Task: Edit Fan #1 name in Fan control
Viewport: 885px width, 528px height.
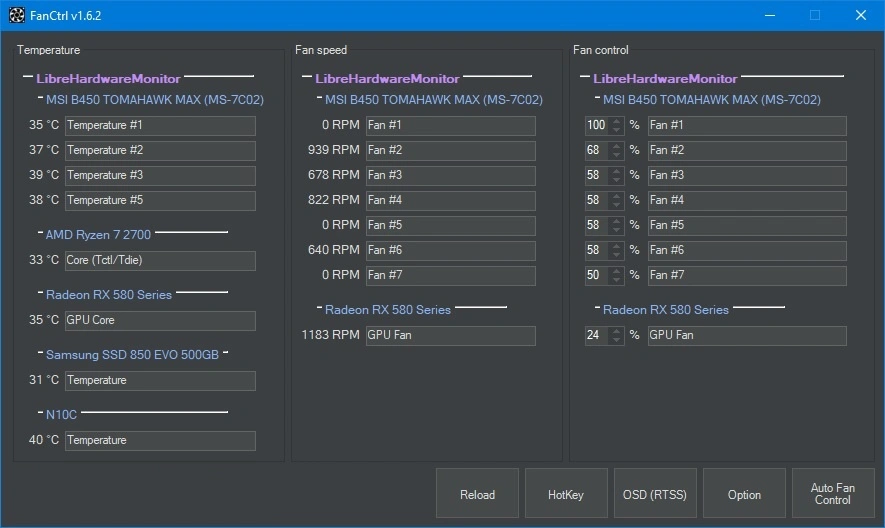Action: pos(747,125)
